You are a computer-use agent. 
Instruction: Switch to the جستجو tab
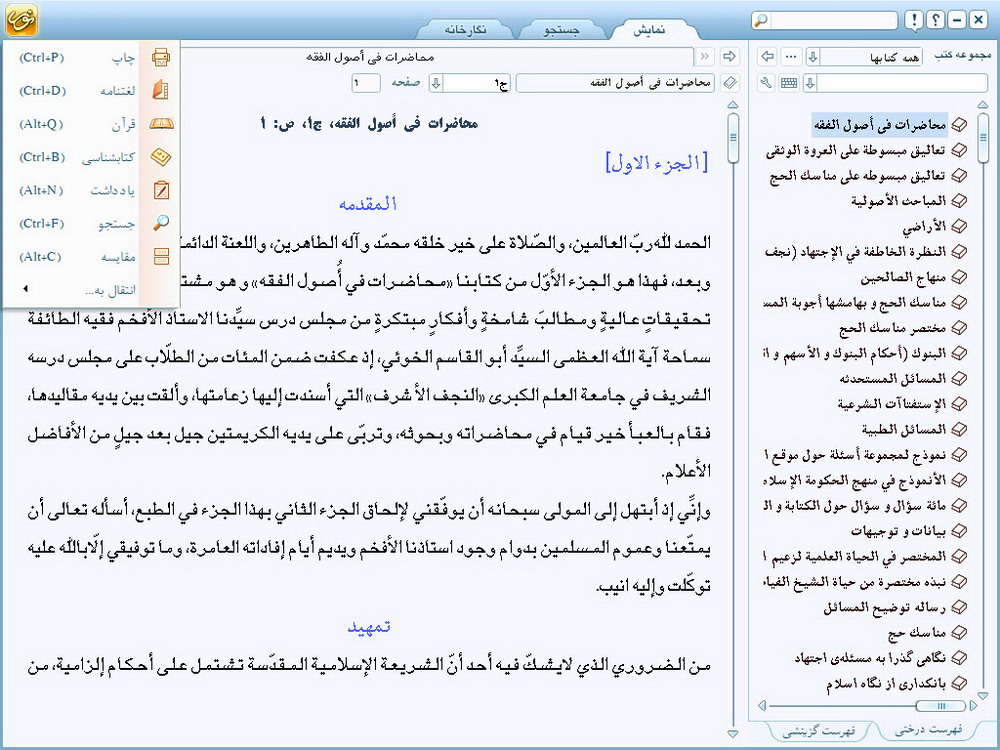click(x=561, y=30)
